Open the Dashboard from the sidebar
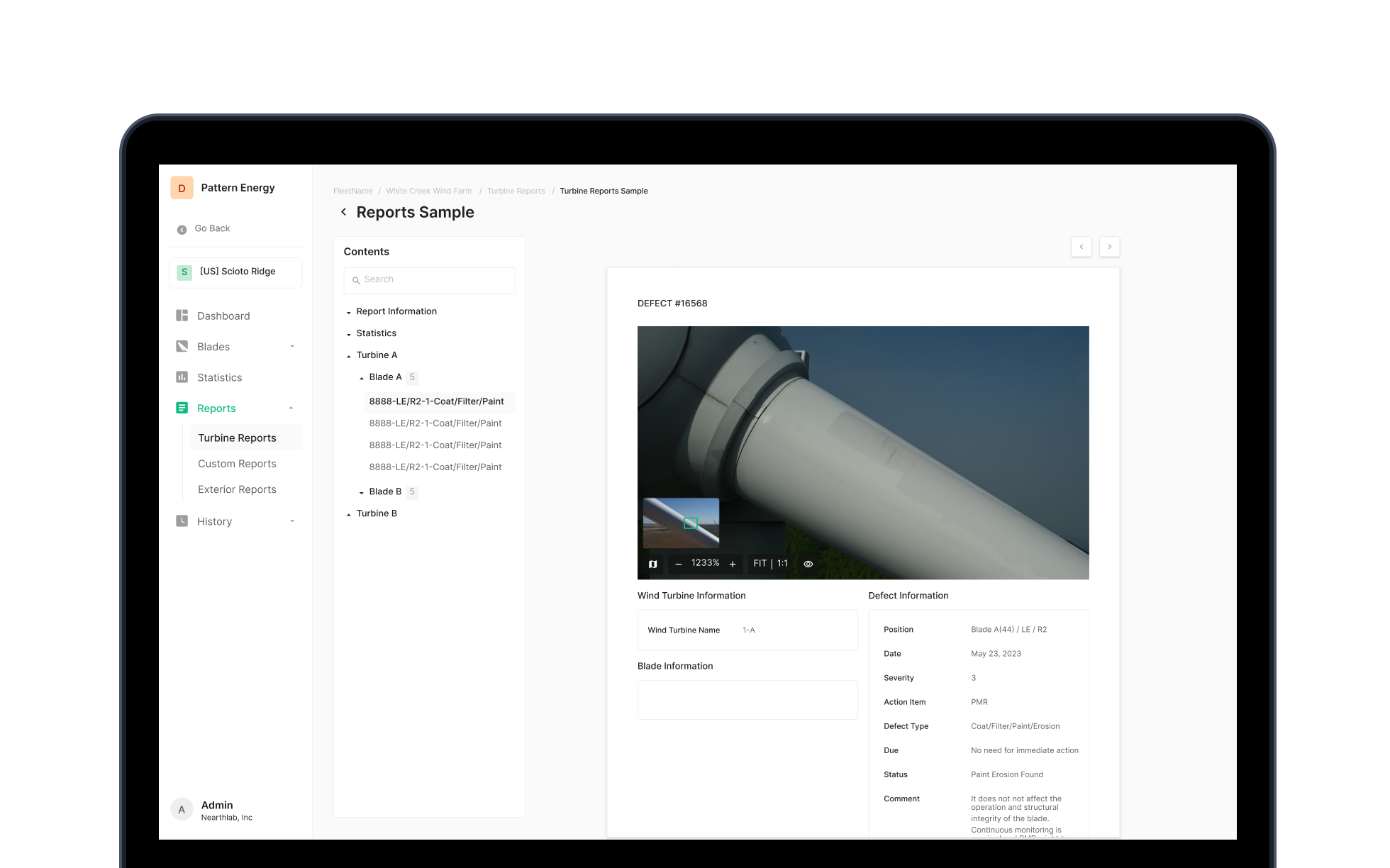The width and height of the screenshot is (1390, 868). point(182,316)
